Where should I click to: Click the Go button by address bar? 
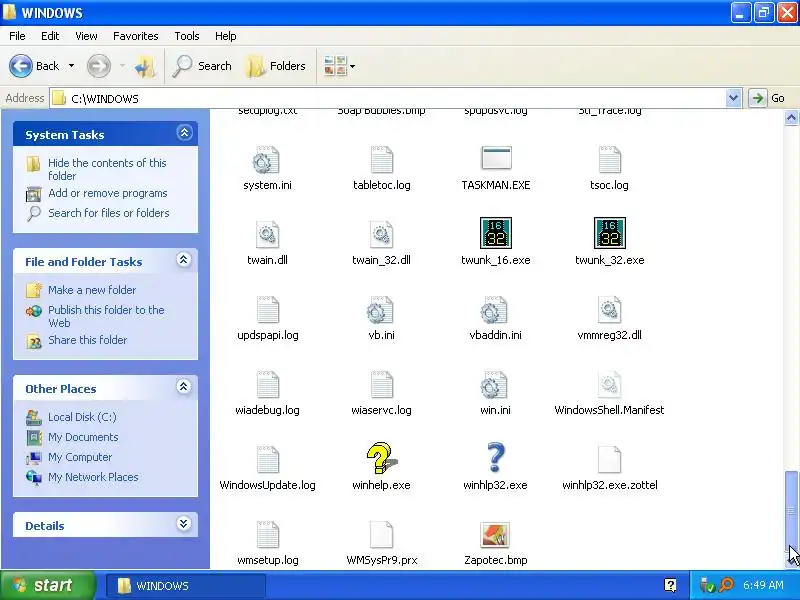767,98
